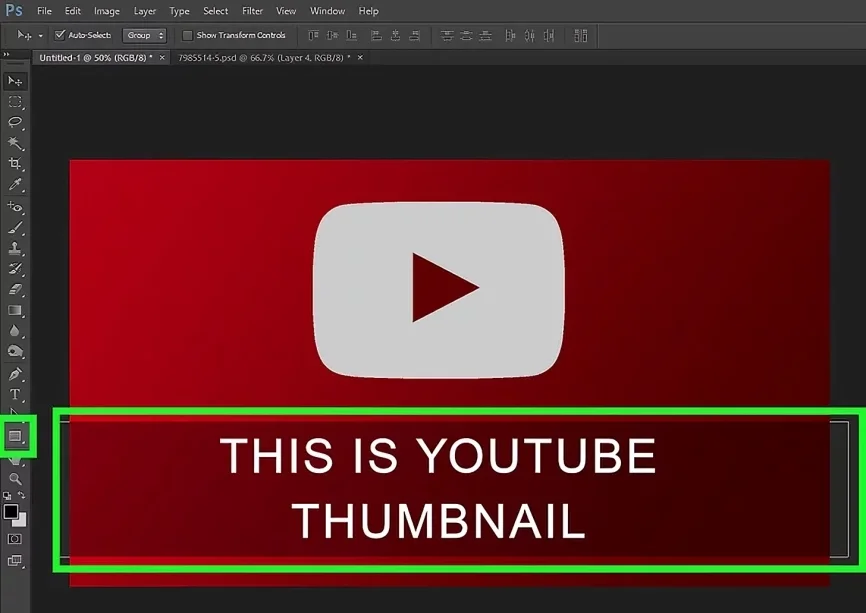Select the History Brush tool
The image size is (866, 613).
(x=15, y=269)
